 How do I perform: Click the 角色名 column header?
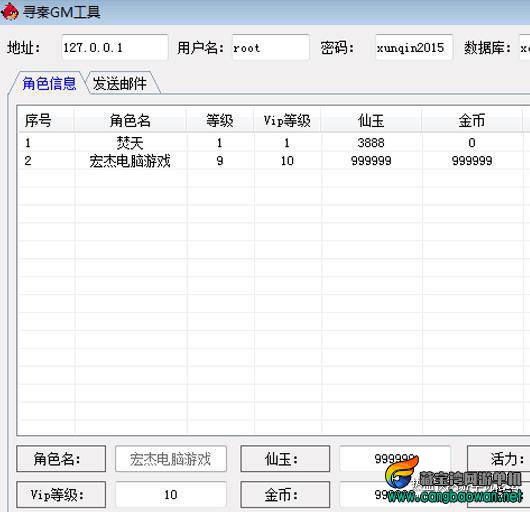click(130, 121)
